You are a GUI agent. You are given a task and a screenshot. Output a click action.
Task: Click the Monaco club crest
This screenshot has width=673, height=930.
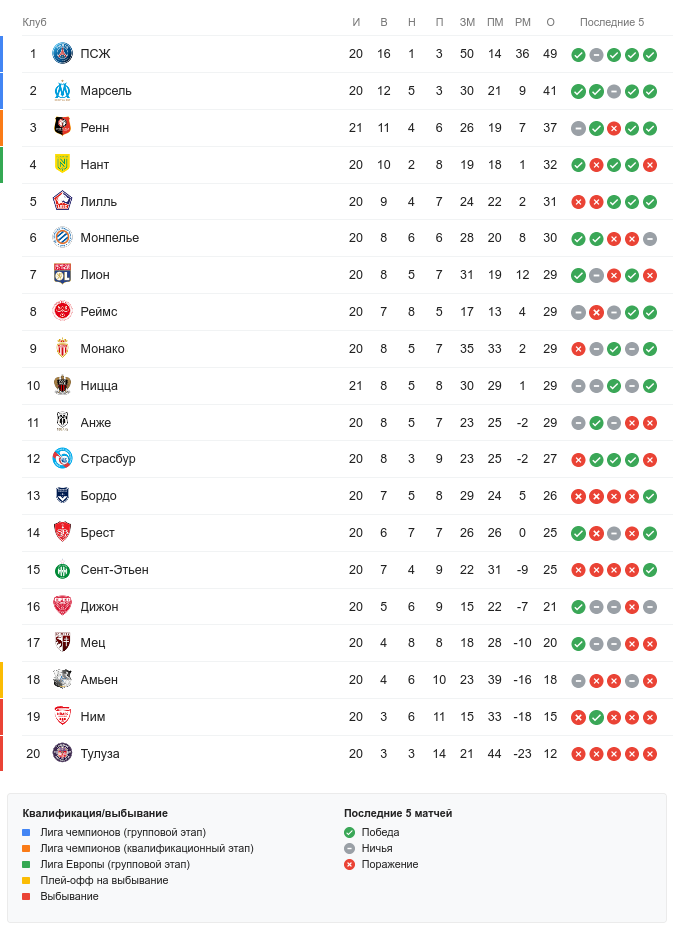[62, 348]
